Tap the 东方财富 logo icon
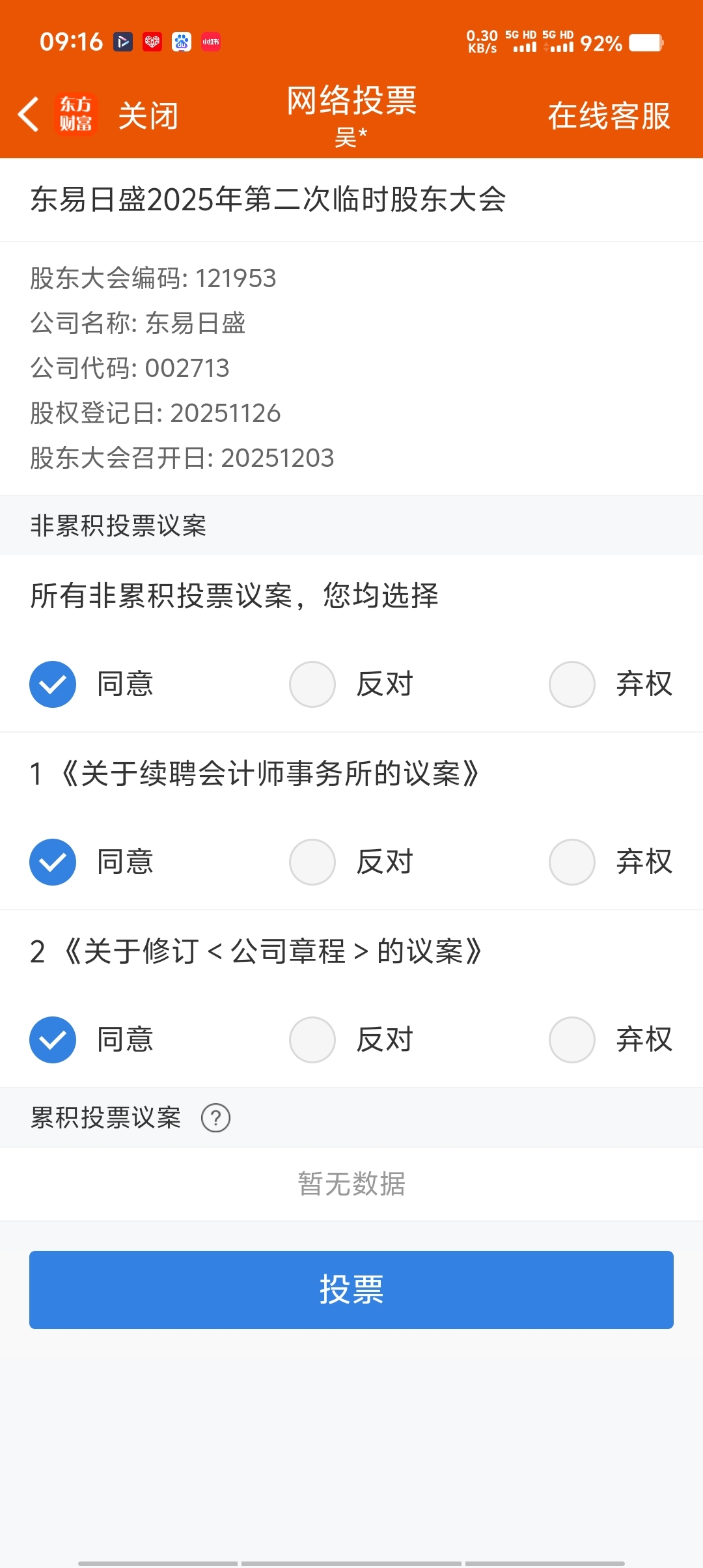Viewport: 703px width, 1568px height. 76,115
